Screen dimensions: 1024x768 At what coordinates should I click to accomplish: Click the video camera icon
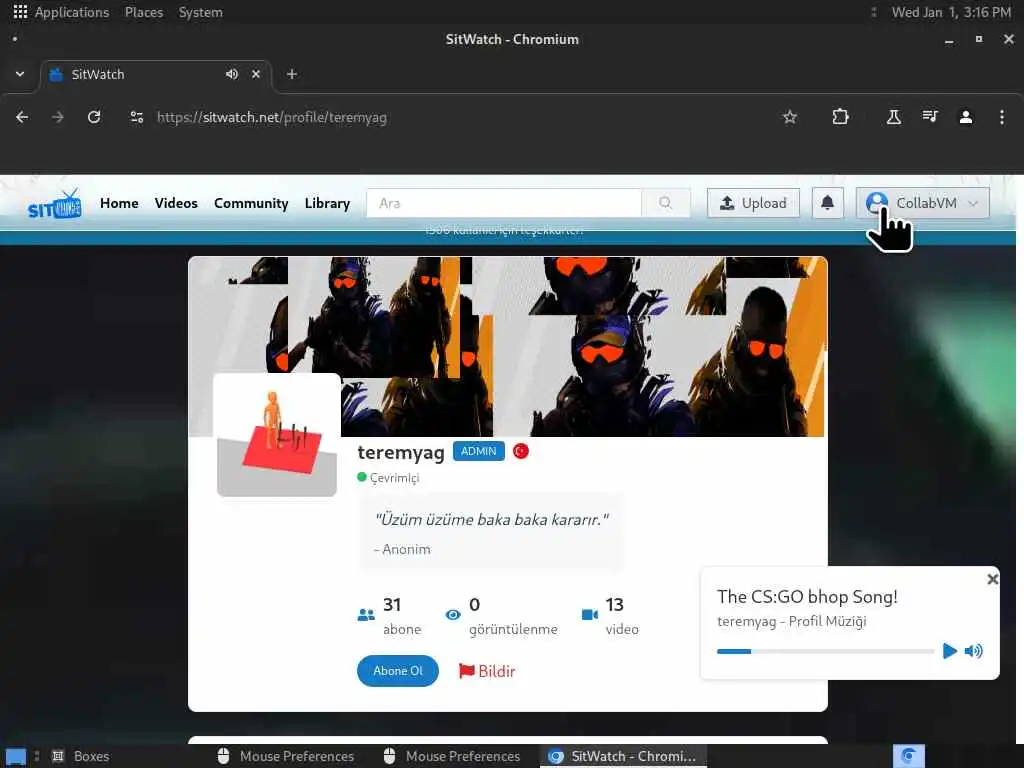coord(590,615)
